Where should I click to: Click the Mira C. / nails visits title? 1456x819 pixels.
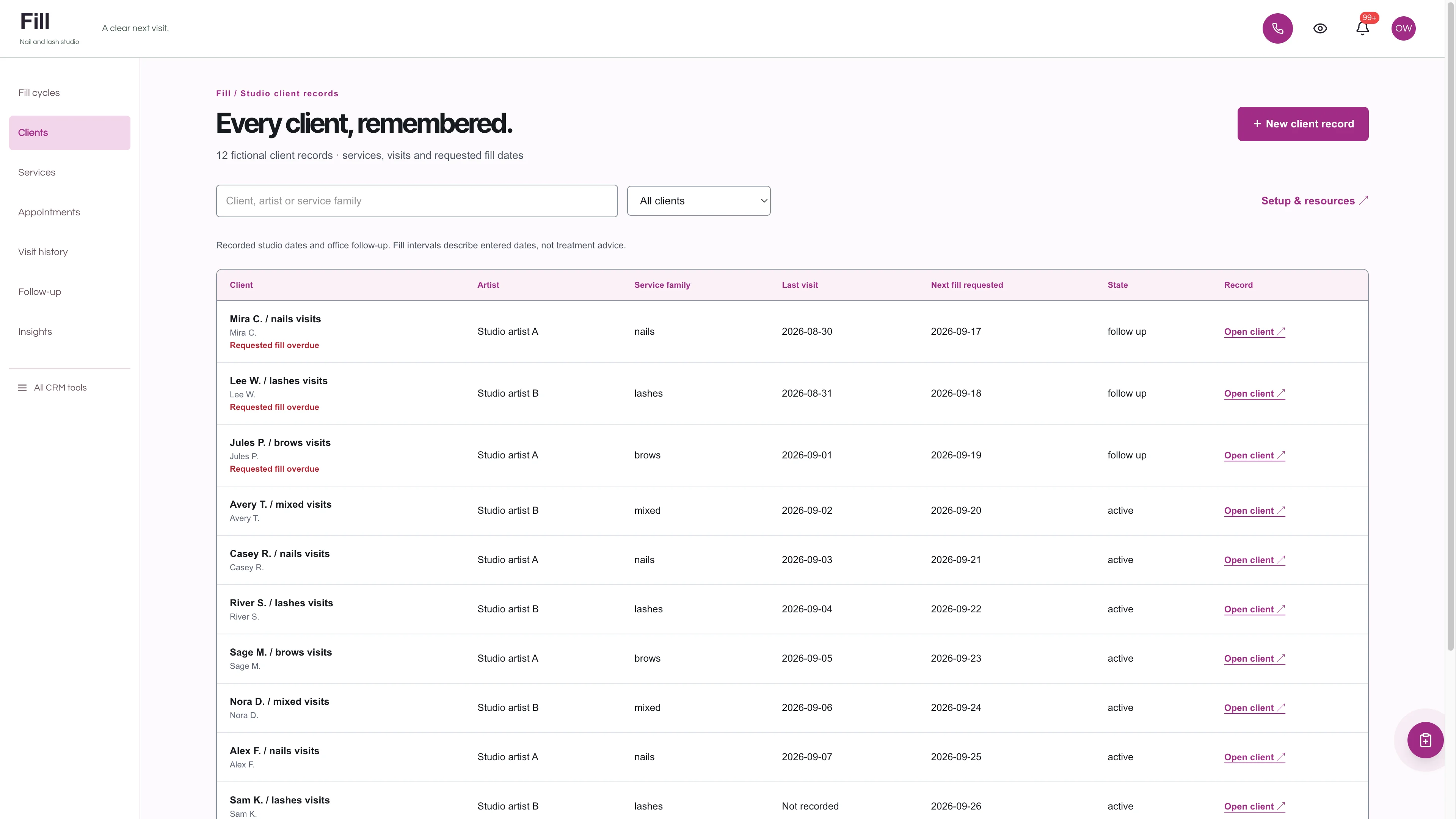click(x=275, y=319)
